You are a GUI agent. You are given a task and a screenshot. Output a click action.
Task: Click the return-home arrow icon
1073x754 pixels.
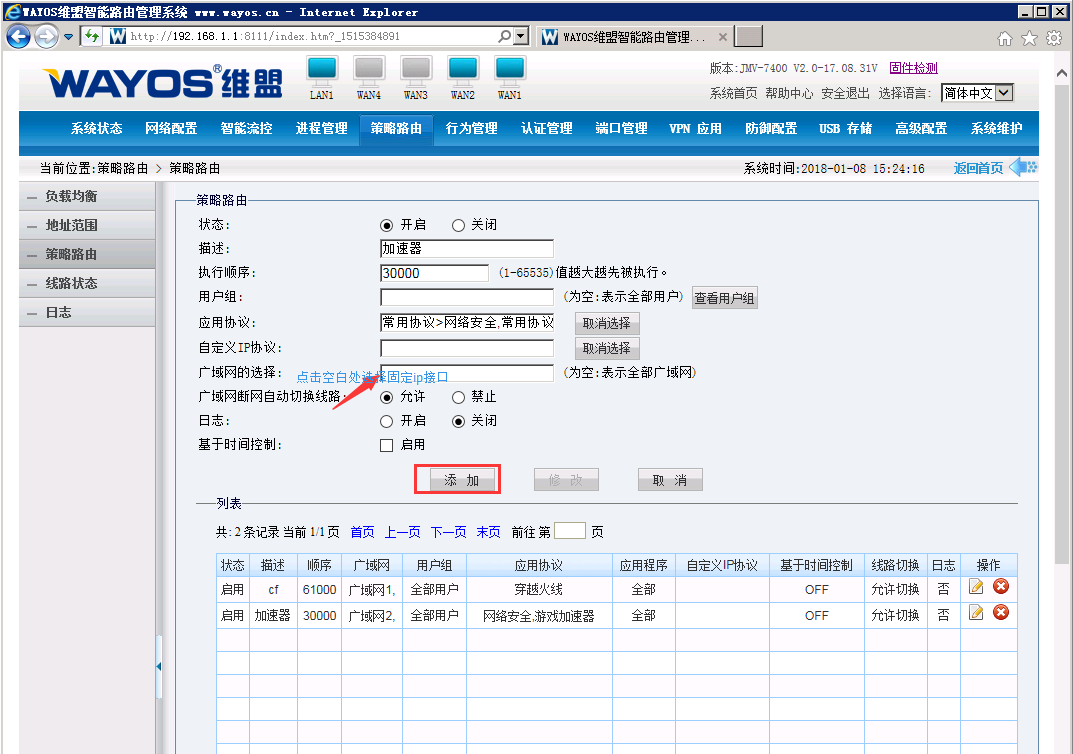click(1022, 167)
